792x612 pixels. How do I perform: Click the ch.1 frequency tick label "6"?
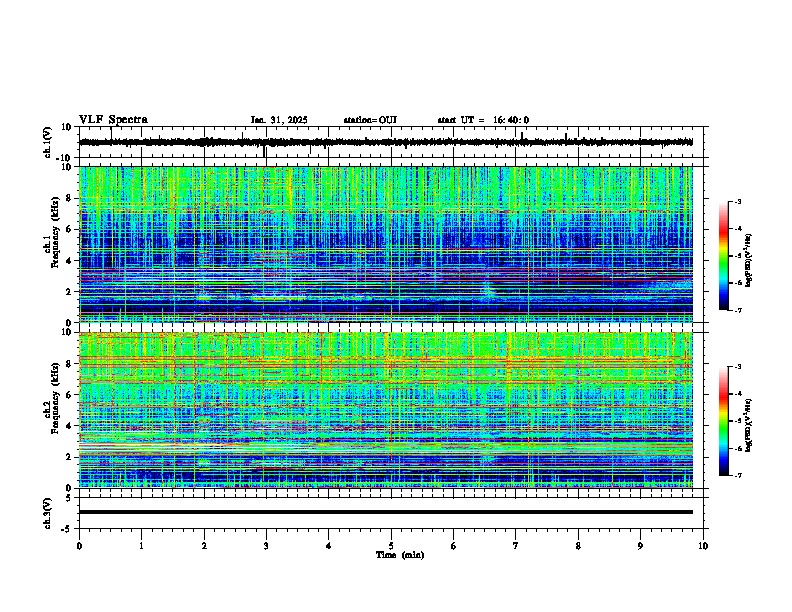pyautogui.click(x=69, y=229)
